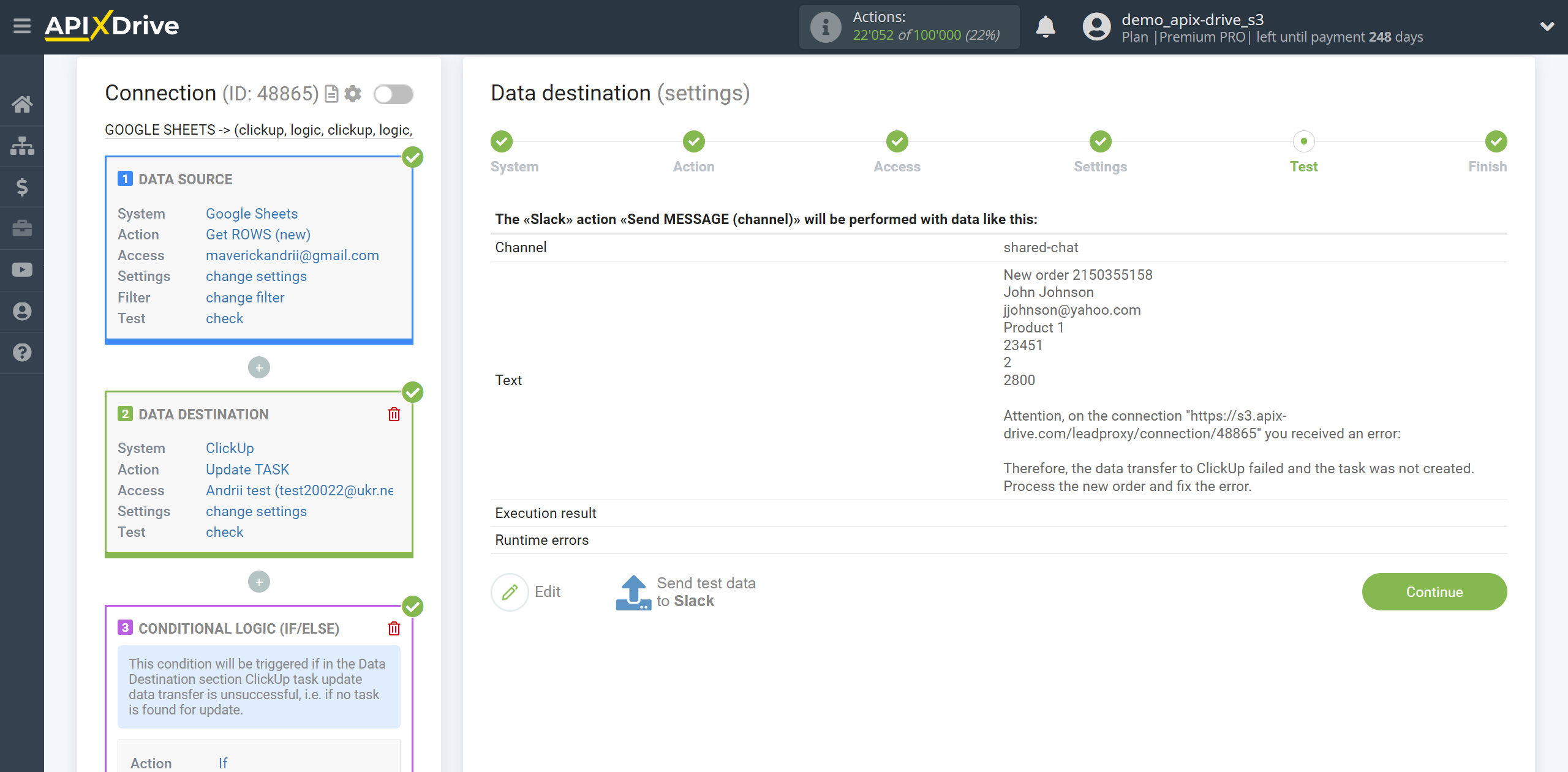Go to Home in the sidebar
The width and height of the screenshot is (1568, 772).
[x=22, y=104]
